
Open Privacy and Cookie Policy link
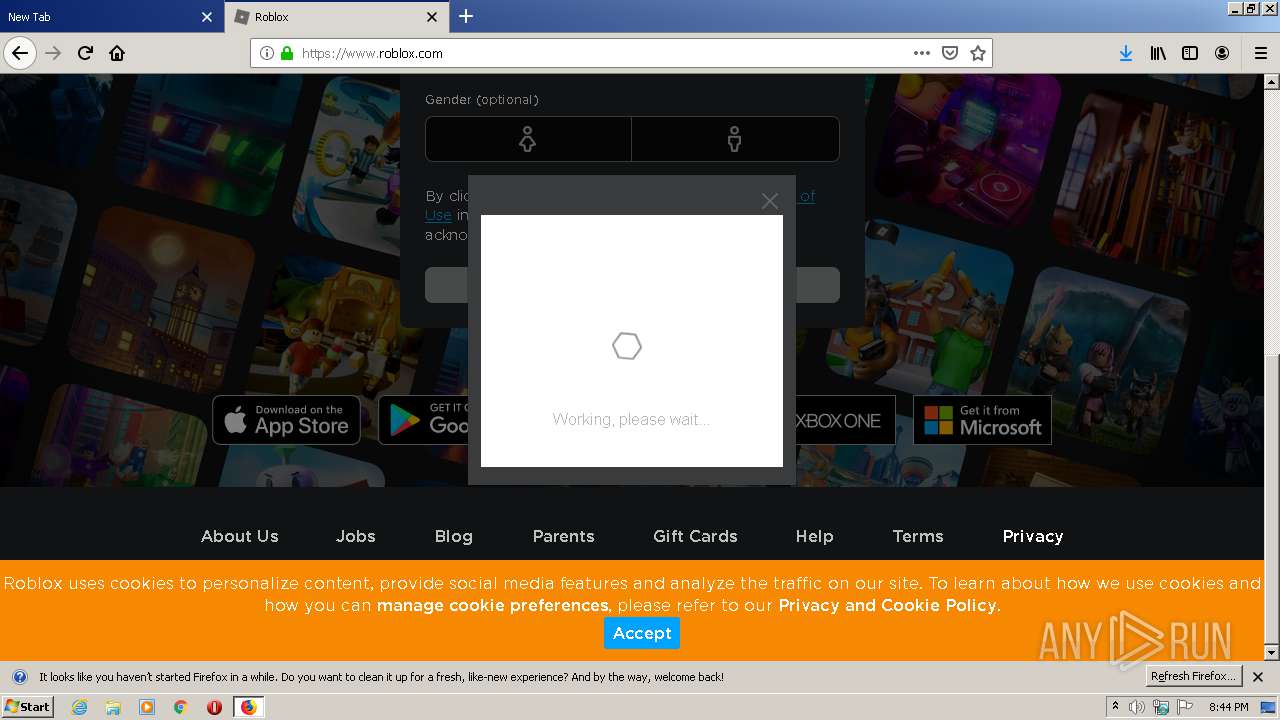[x=887, y=605]
